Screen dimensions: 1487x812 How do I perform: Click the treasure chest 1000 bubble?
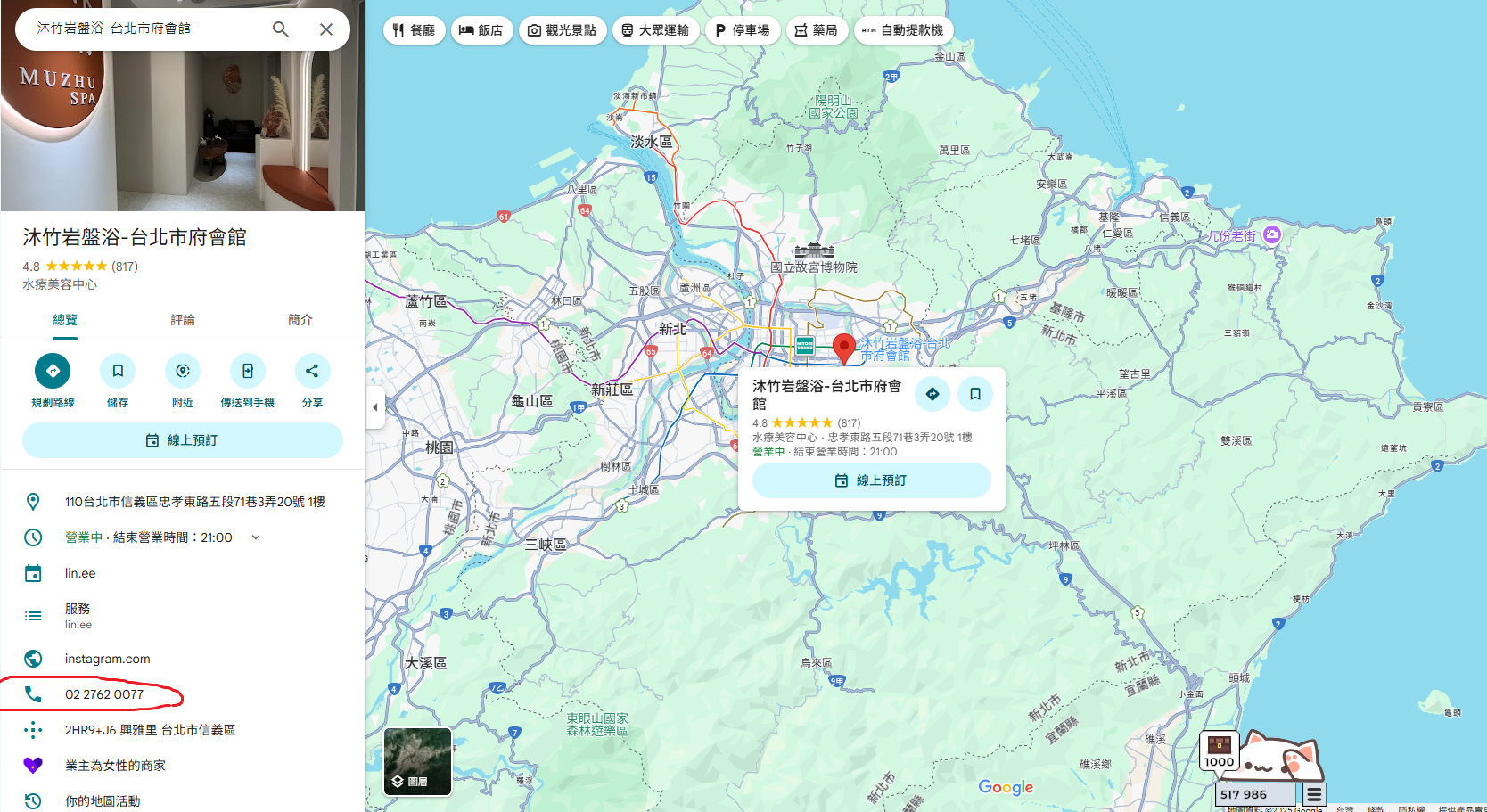tap(1219, 750)
